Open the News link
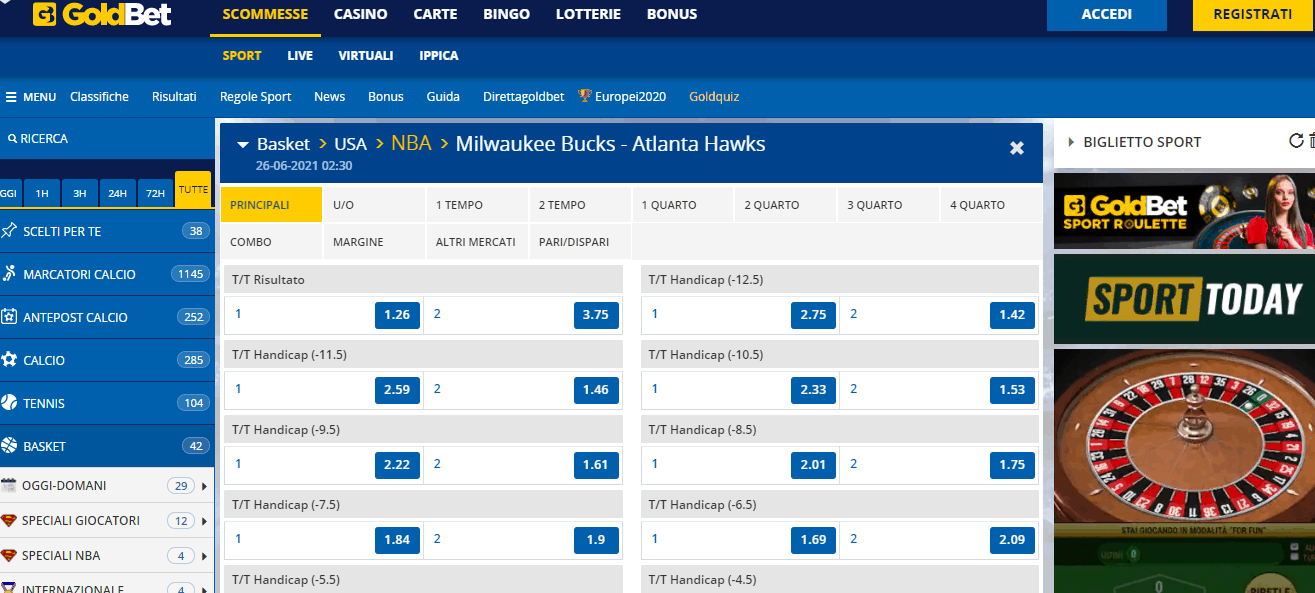Image resolution: width=1315 pixels, height=593 pixels. 329,97
